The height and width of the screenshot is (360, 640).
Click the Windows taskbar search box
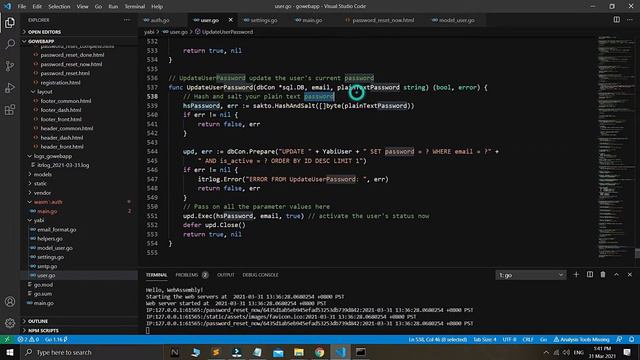pos(92,352)
